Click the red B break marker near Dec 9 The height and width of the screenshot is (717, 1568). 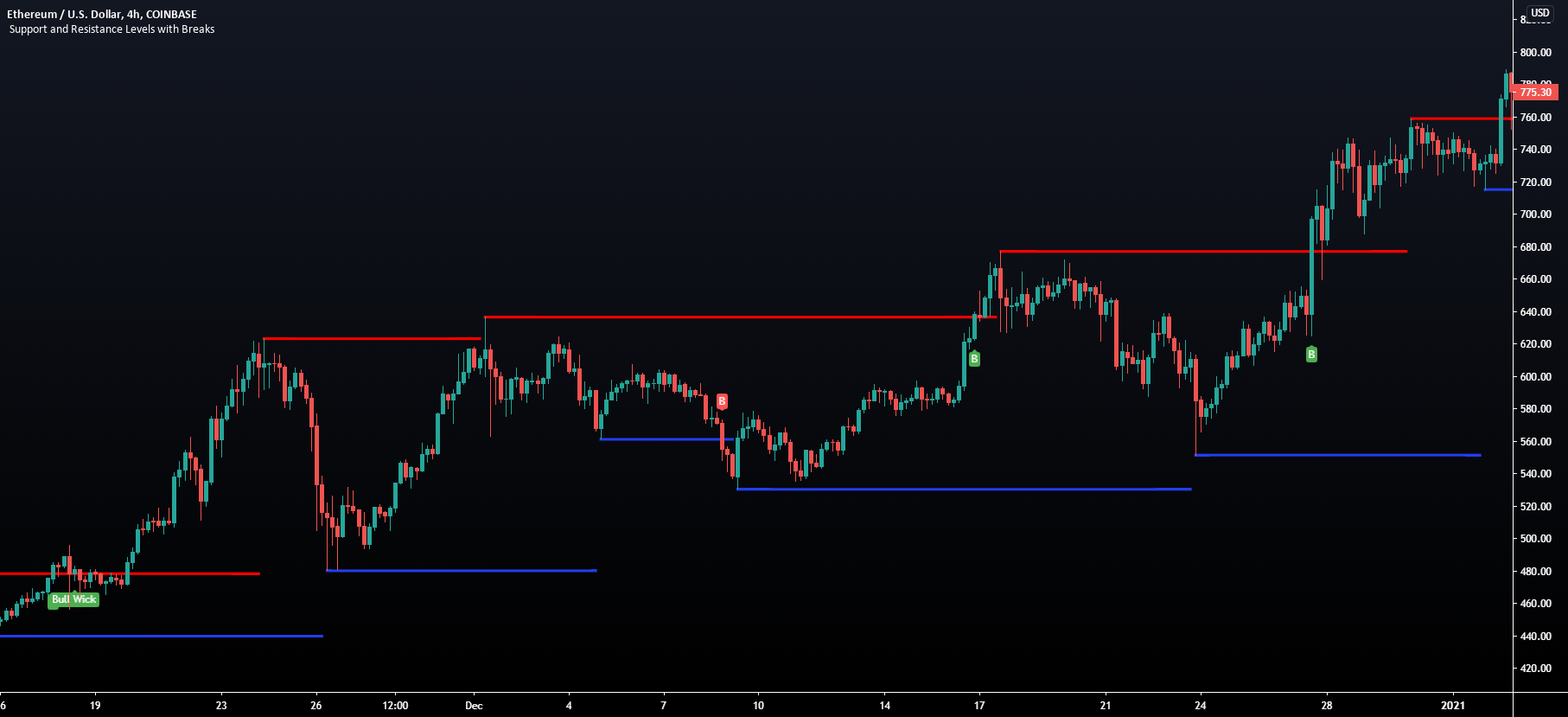722,401
